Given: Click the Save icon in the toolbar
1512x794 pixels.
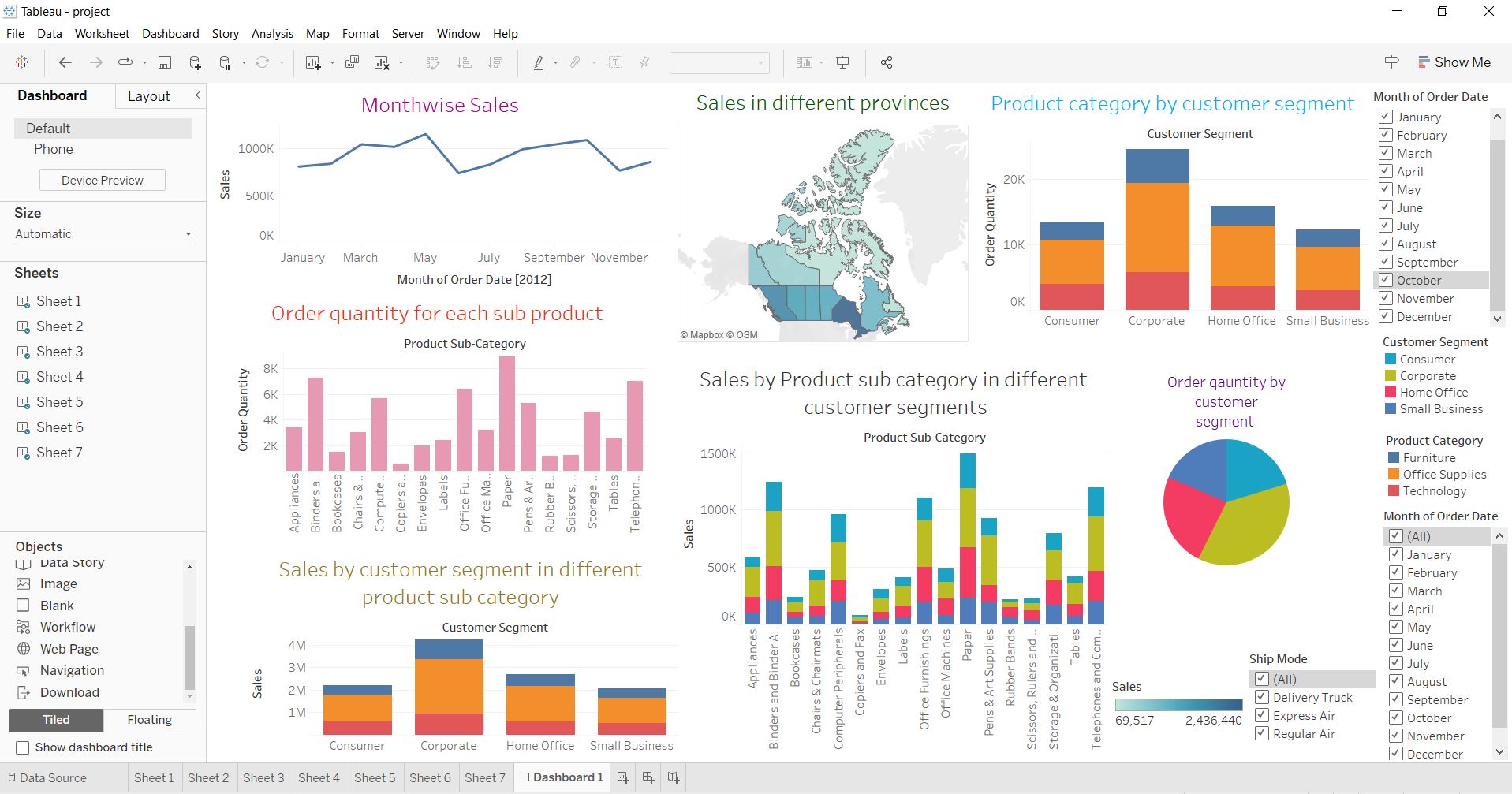Looking at the screenshot, I should coord(165,62).
